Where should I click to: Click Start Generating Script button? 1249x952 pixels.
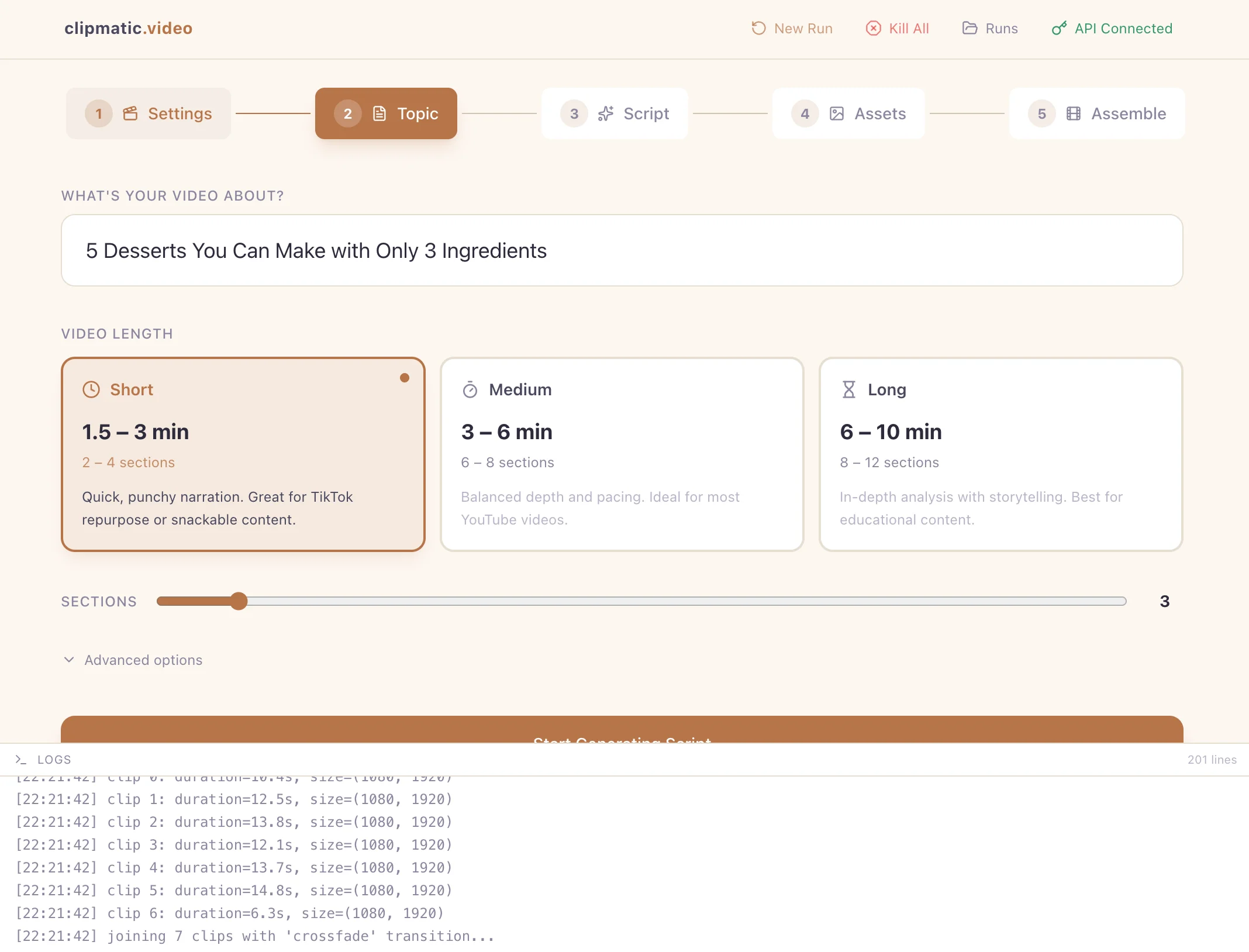pos(622,730)
